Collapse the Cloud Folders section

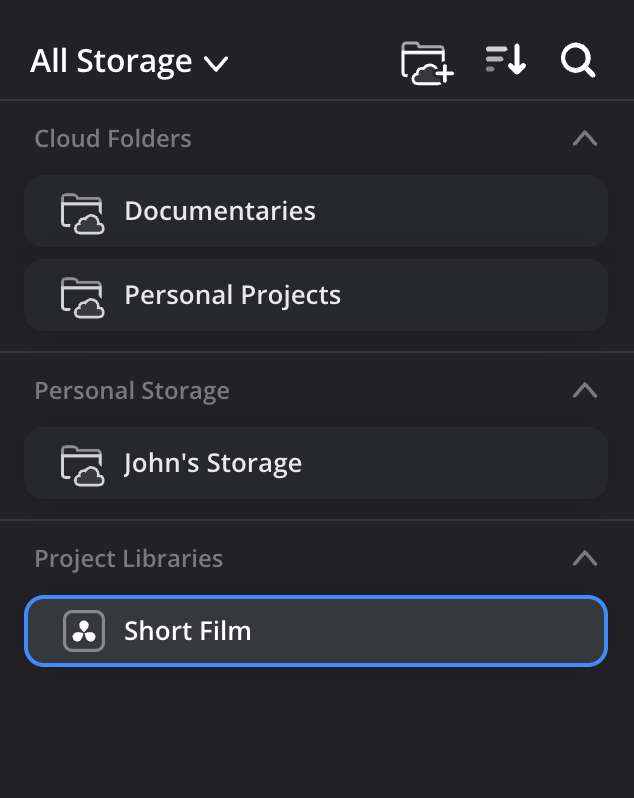coord(585,138)
